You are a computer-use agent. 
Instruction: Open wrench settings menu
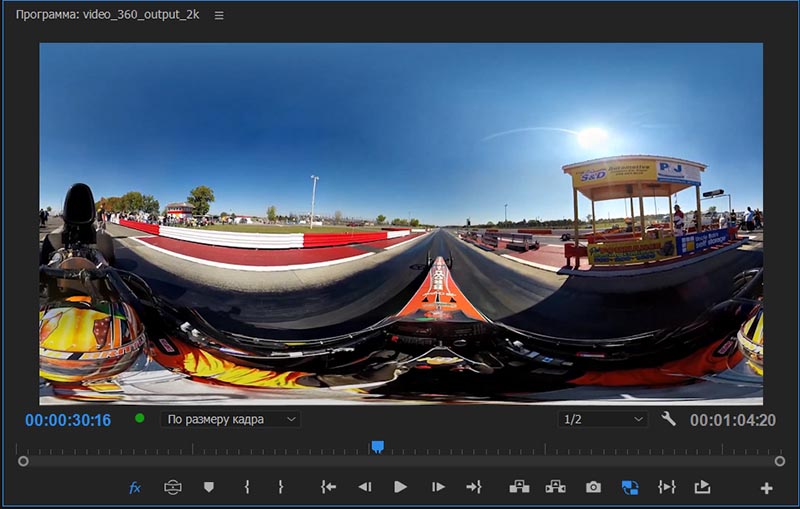[668, 419]
